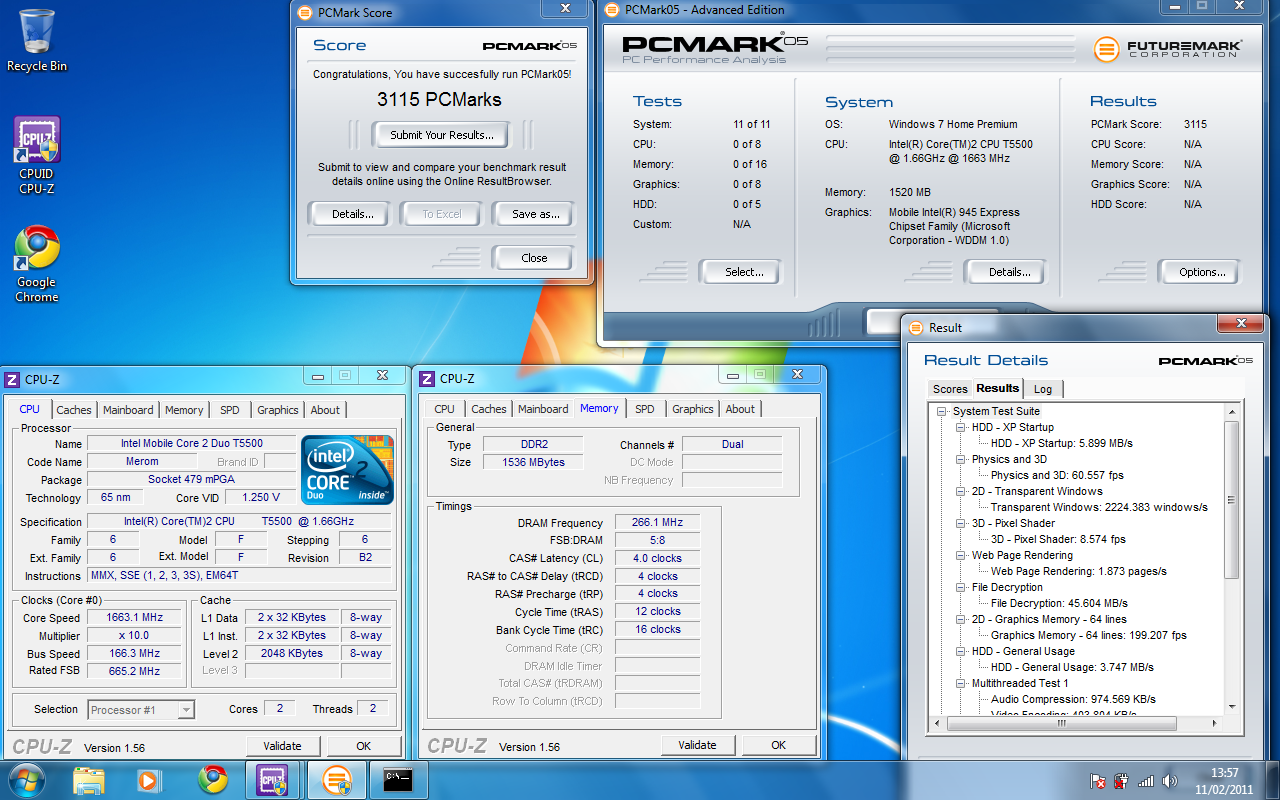The image size is (1280, 800).
Task: Select Audio Compression: 974.569 KB/s row
Action: tap(1074, 699)
